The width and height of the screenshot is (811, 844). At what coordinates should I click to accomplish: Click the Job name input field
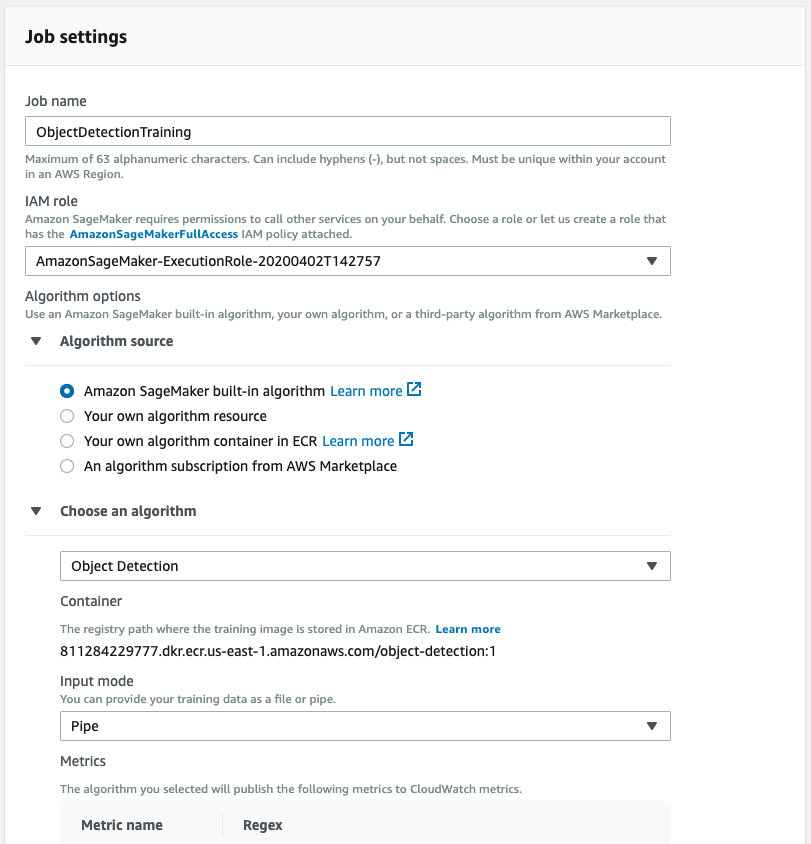(347, 131)
